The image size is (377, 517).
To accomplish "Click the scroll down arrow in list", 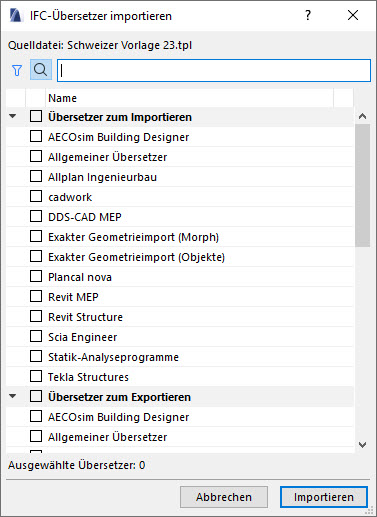I will point(362,445).
